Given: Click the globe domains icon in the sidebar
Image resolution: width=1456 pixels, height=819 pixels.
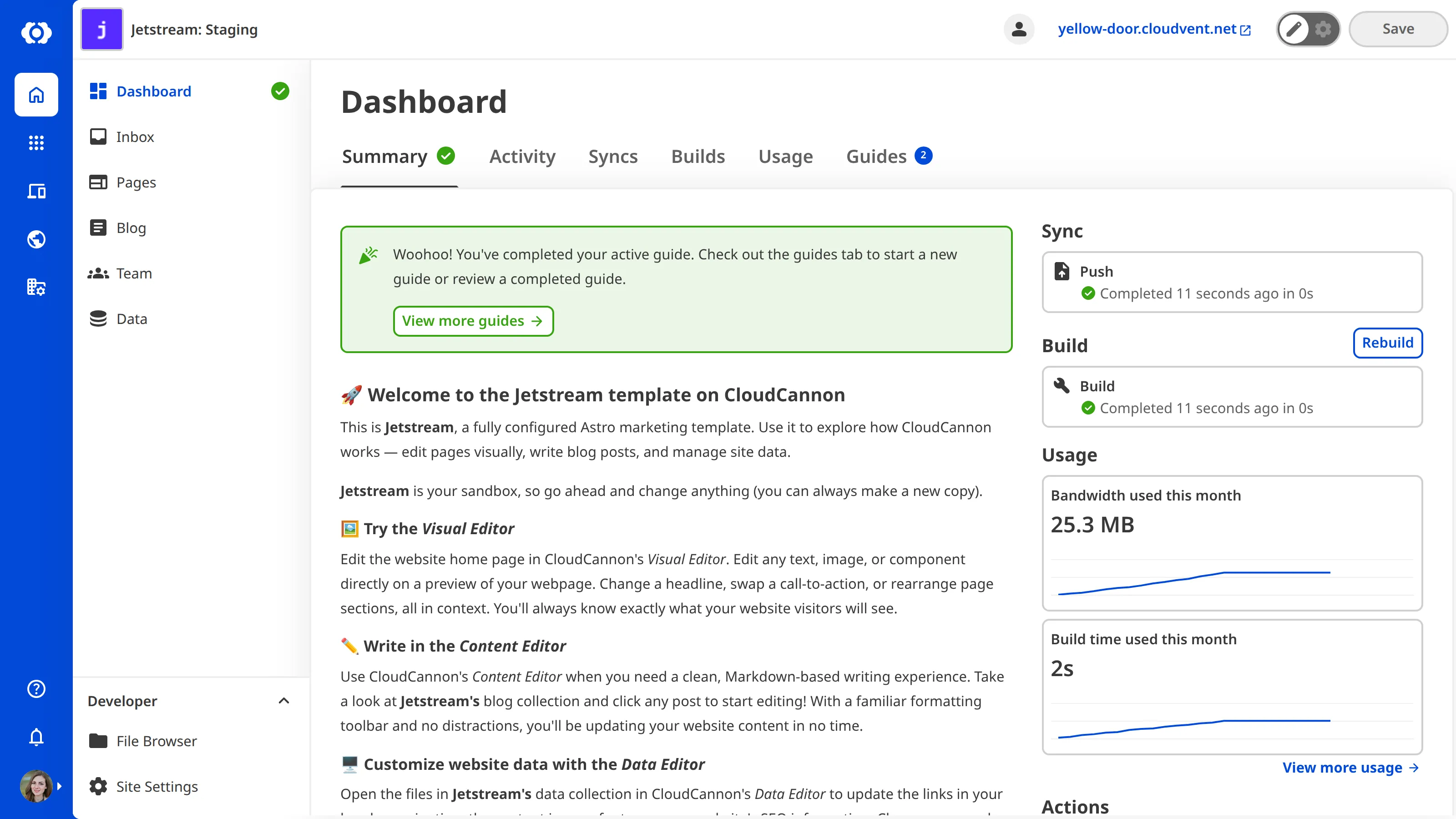Looking at the screenshot, I should click(x=36, y=239).
